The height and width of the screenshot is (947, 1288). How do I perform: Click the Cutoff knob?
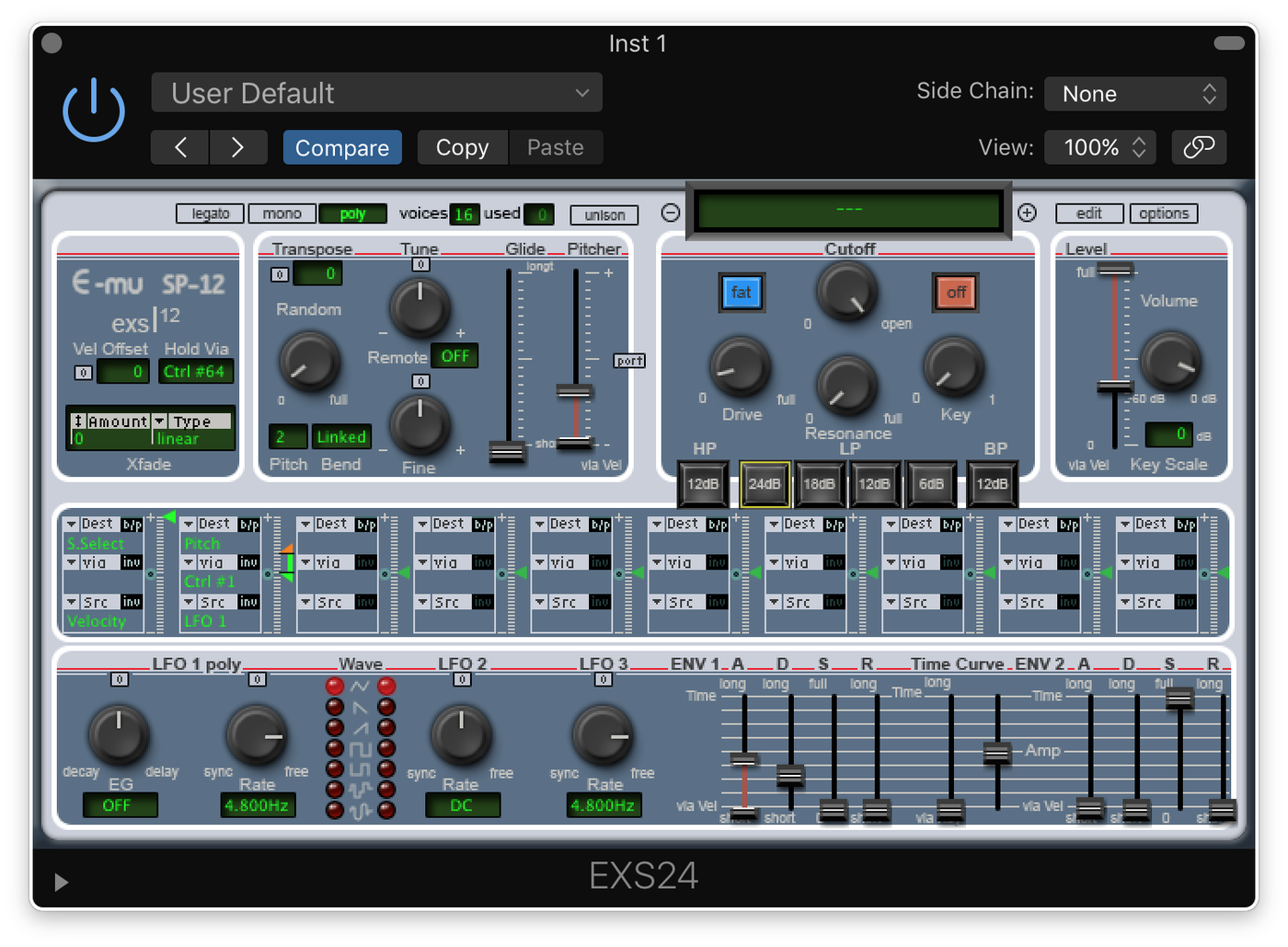[846, 292]
